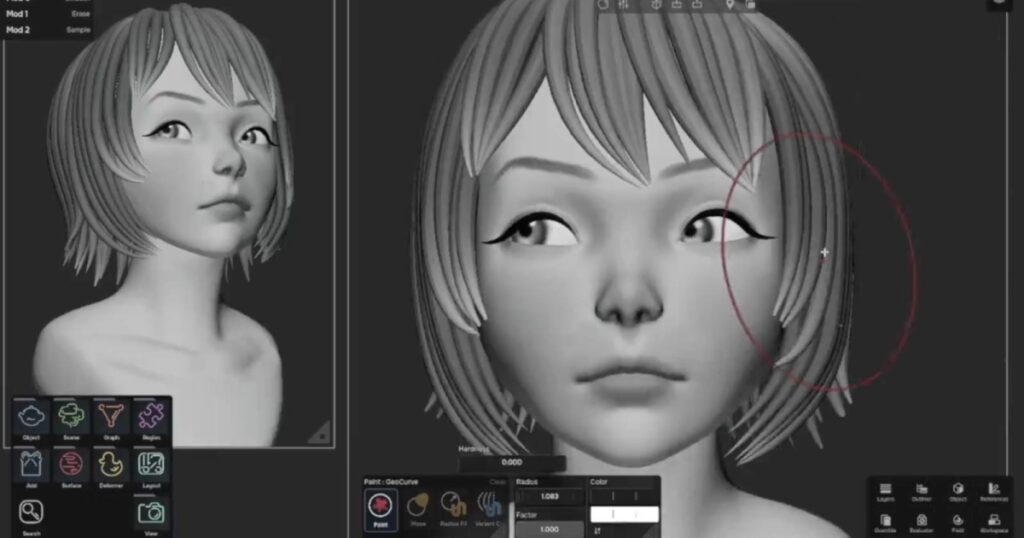1024x538 pixels.
Task: Click the left preview viewport corner handle
Action: point(320,433)
